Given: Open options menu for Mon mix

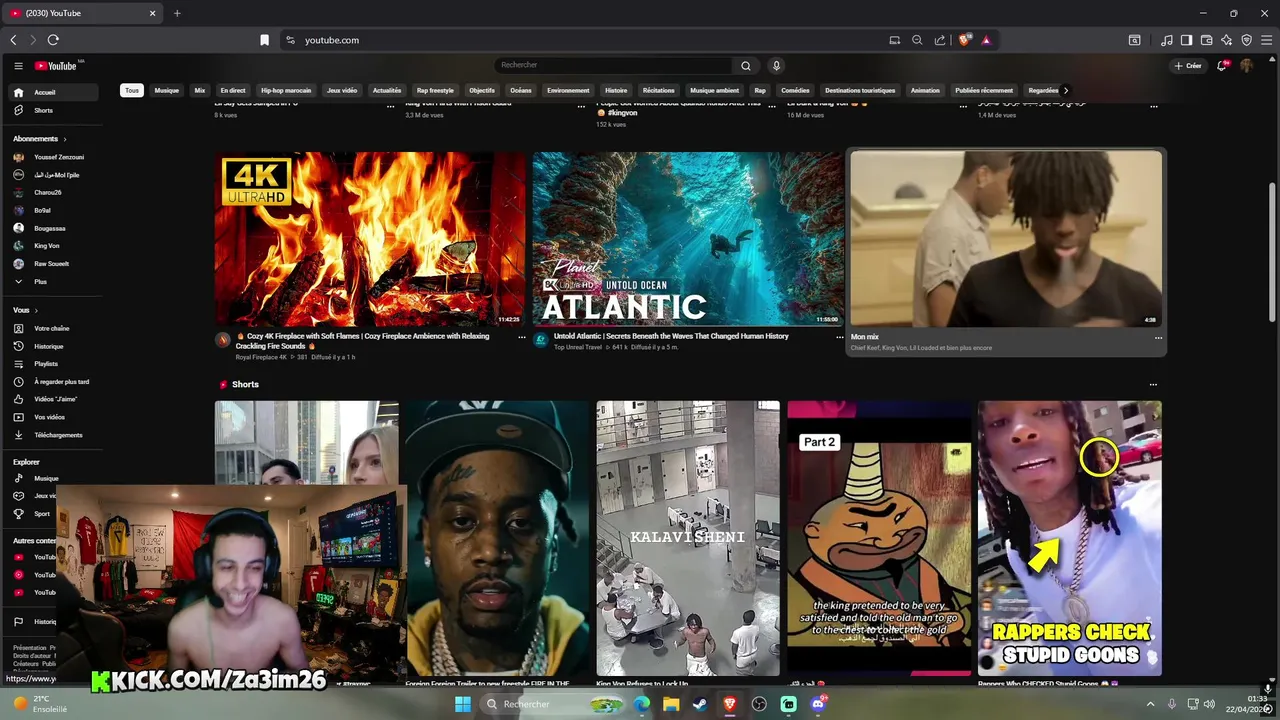Looking at the screenshot, I should click(x=1158, y=338).
